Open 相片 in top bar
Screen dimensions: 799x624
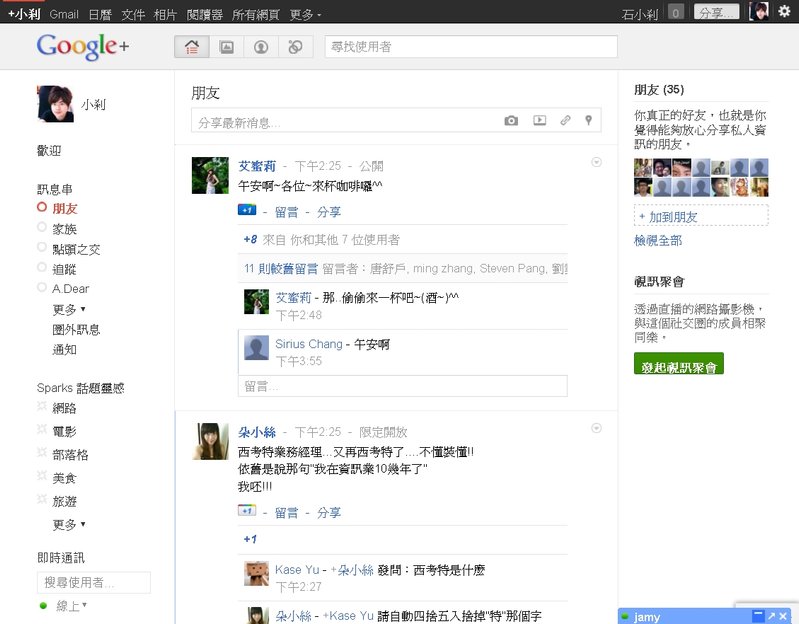click(165, 15)
